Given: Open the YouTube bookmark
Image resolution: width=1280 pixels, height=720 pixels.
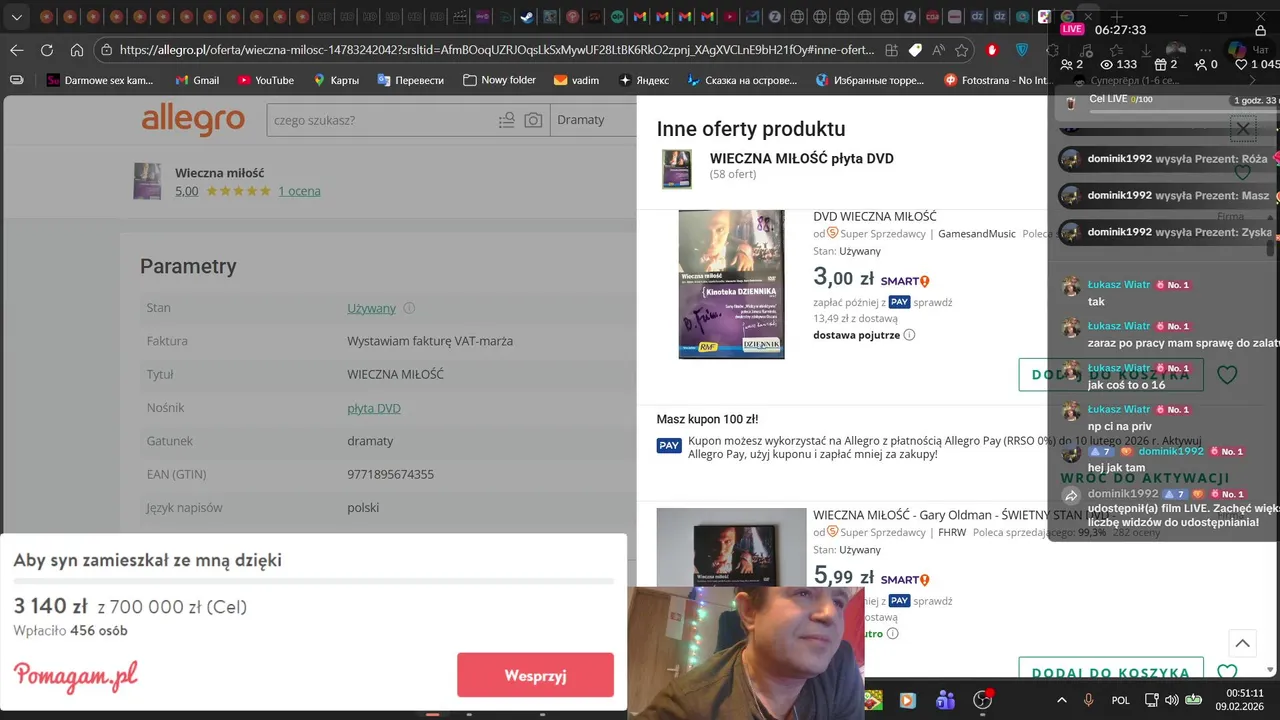Looking at the screenshot, I should (x=265, y=80).
